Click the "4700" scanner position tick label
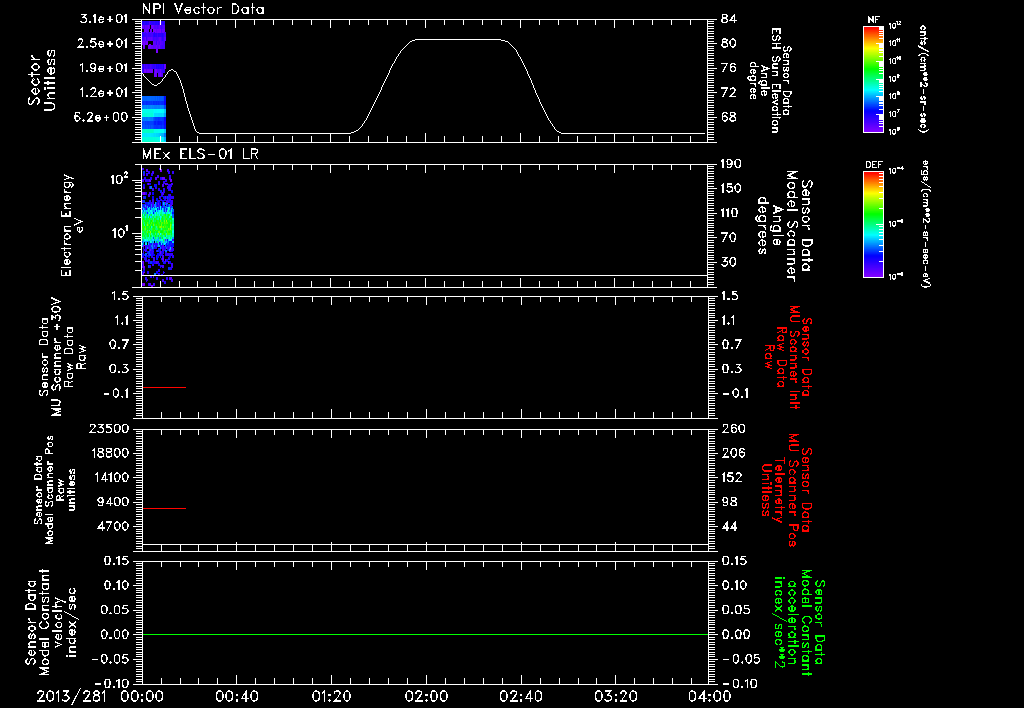The height and width of the screenshot is (708, 1024). click(x=114, y=526)
